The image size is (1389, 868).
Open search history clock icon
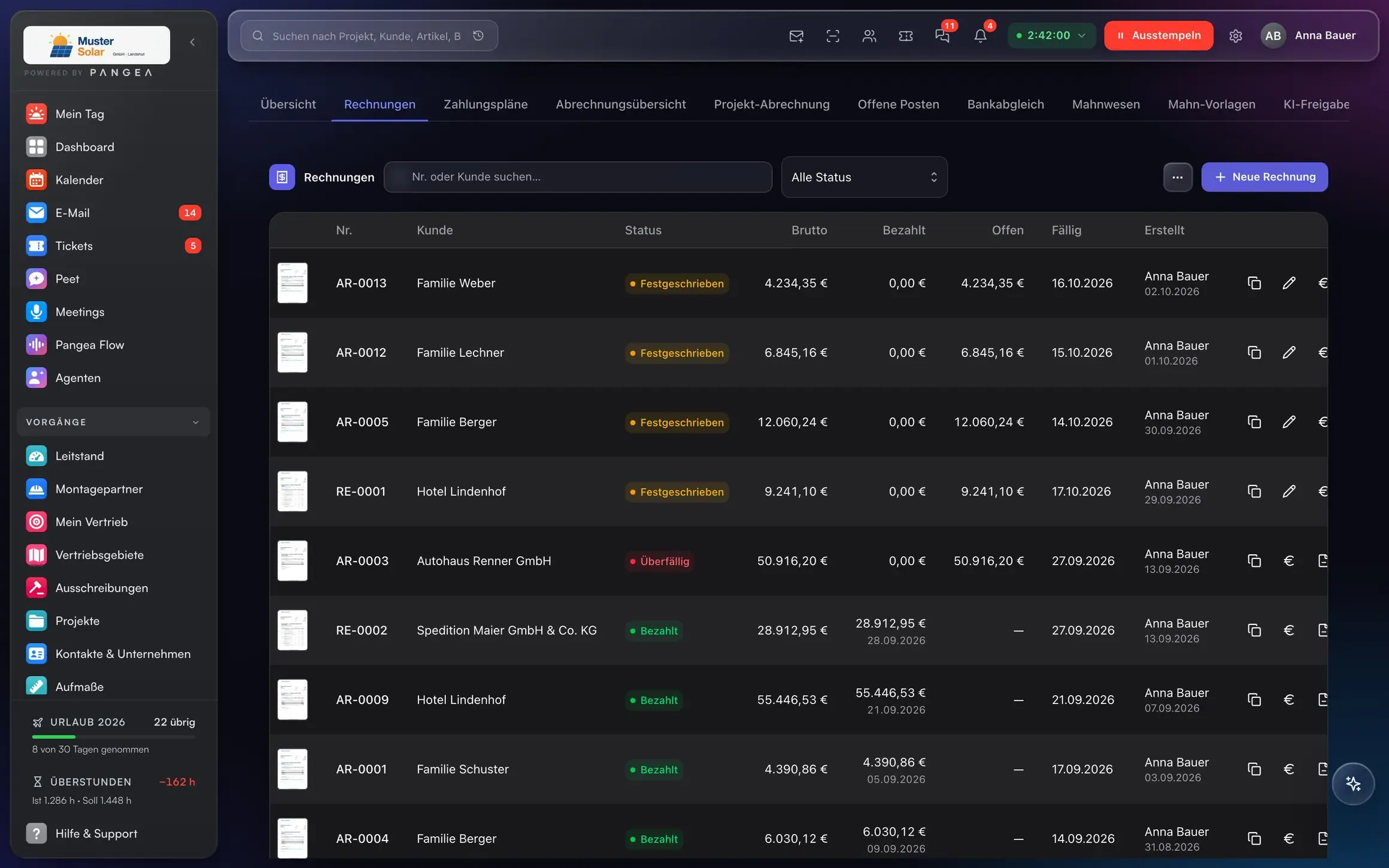point(478,36)
